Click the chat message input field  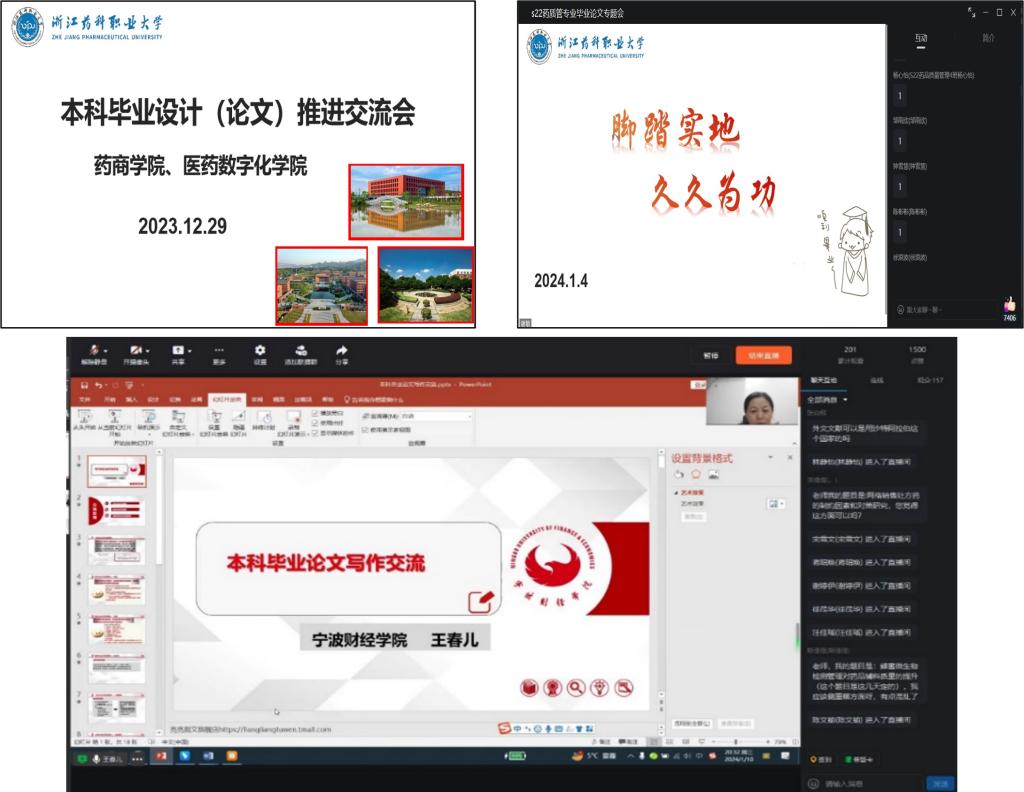[x=865, y=783]
